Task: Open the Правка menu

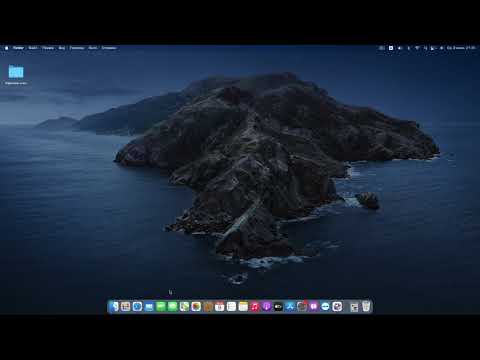Action: coord(48,48)
